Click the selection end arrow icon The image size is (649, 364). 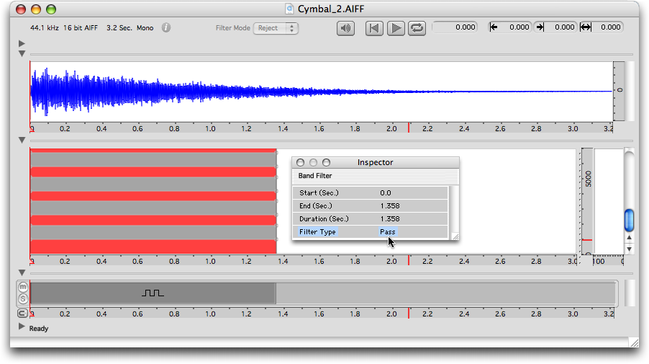coord(539,27)
